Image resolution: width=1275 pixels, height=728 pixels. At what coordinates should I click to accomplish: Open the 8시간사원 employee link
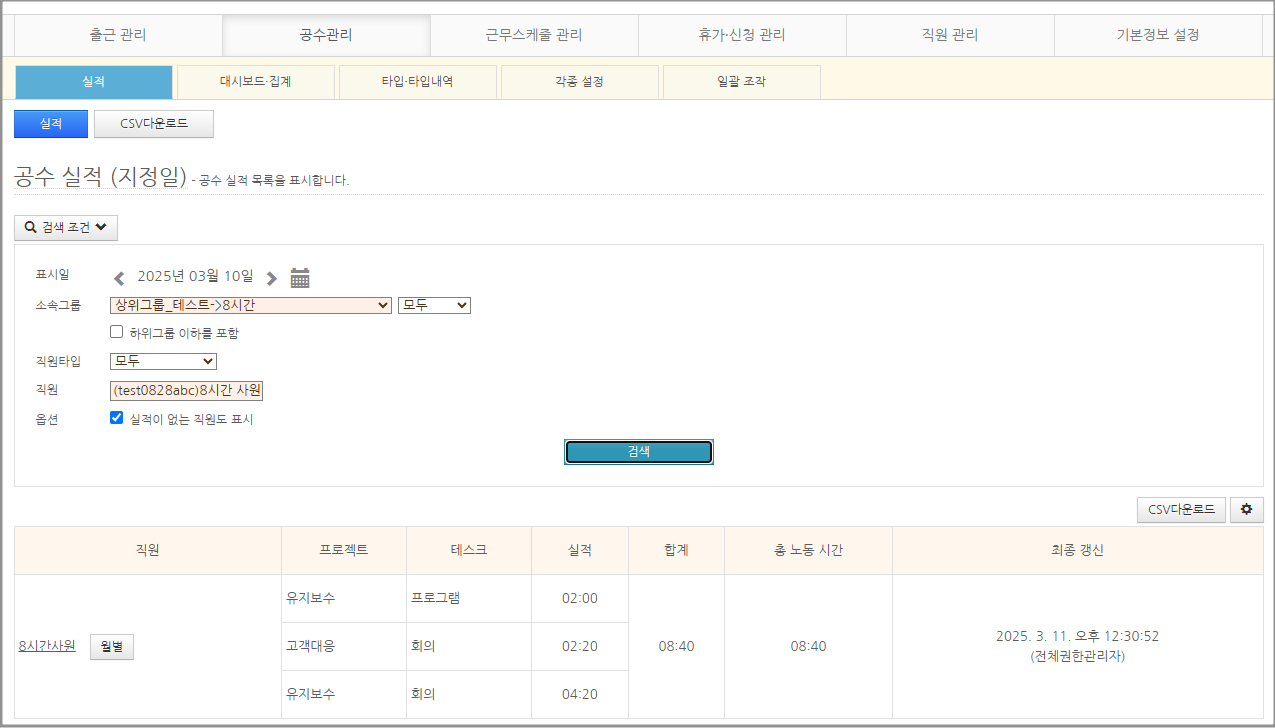pyautogui.click(x=47, y=646)
